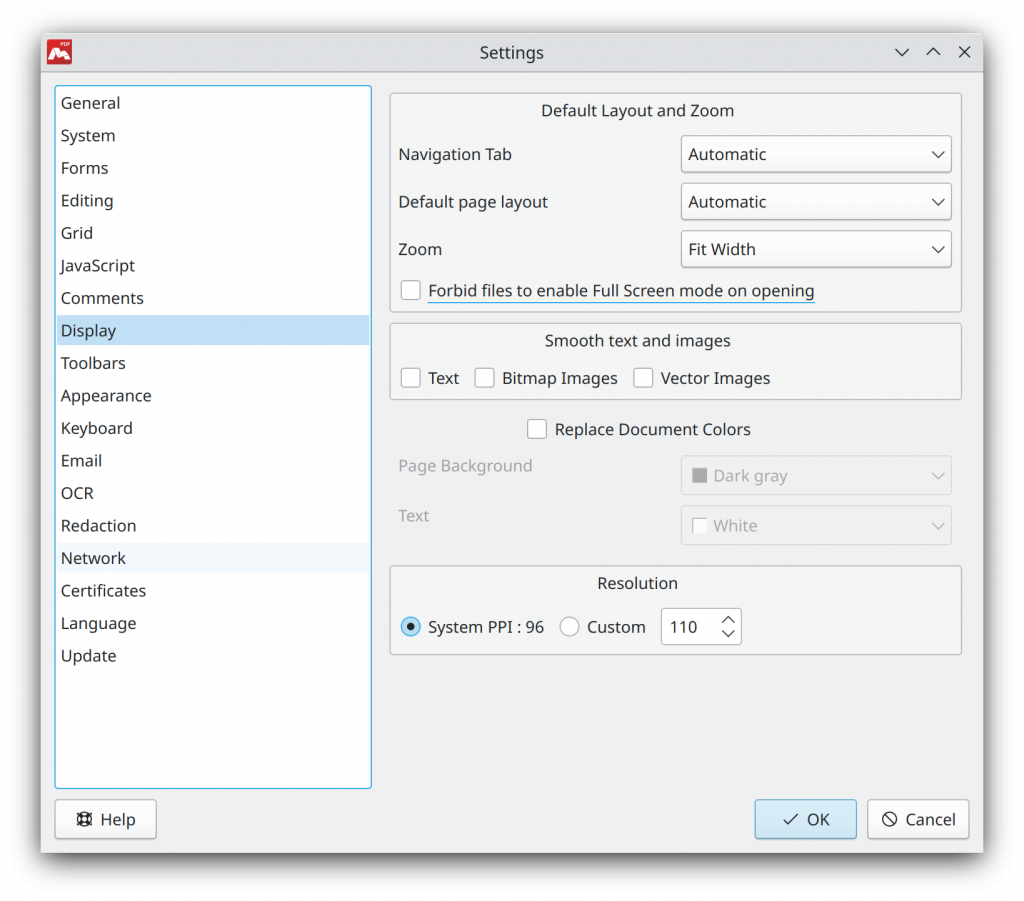This screenshot has width=1024, height=901.
Task: Enable Forbid Full Screen mode checkbox
Action: [x=411, y=290]
